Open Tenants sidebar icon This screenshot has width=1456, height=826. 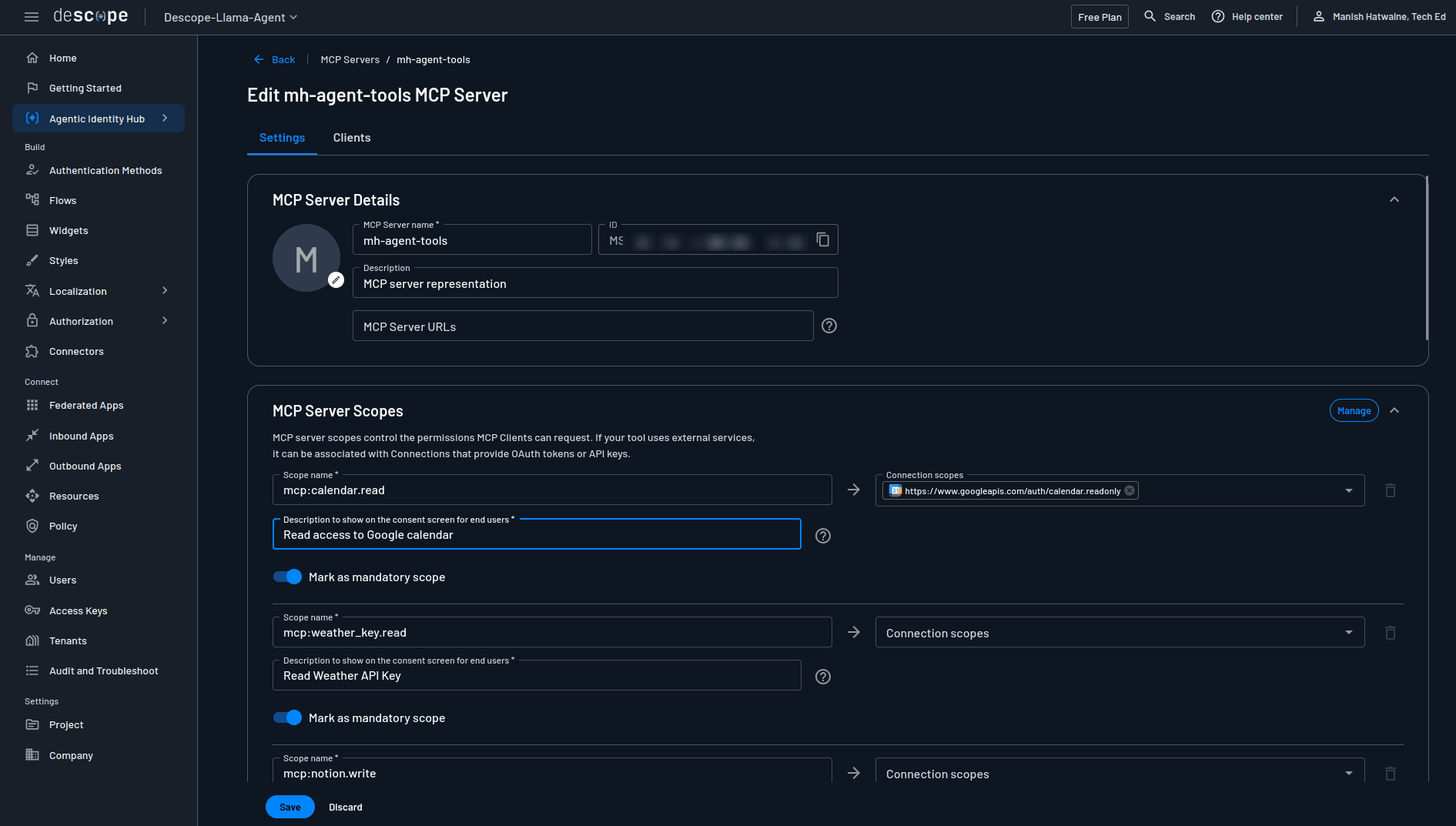32,640
